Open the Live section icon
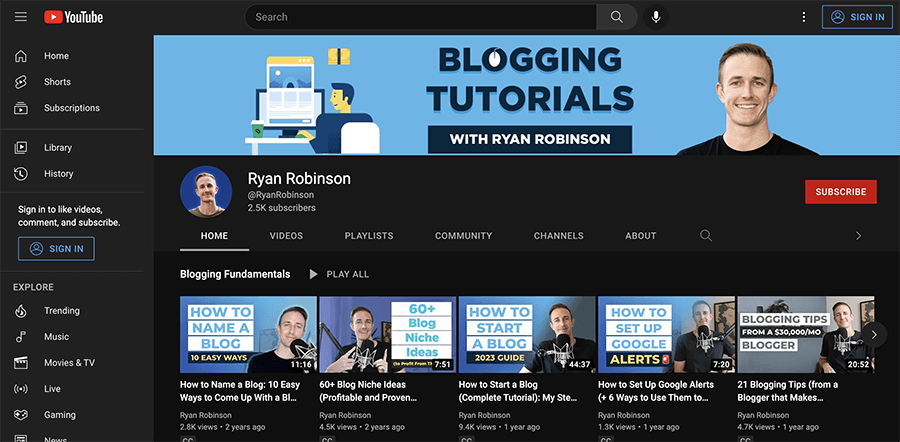The height and width of the screenshot is (442, 900). coord(21,389)
